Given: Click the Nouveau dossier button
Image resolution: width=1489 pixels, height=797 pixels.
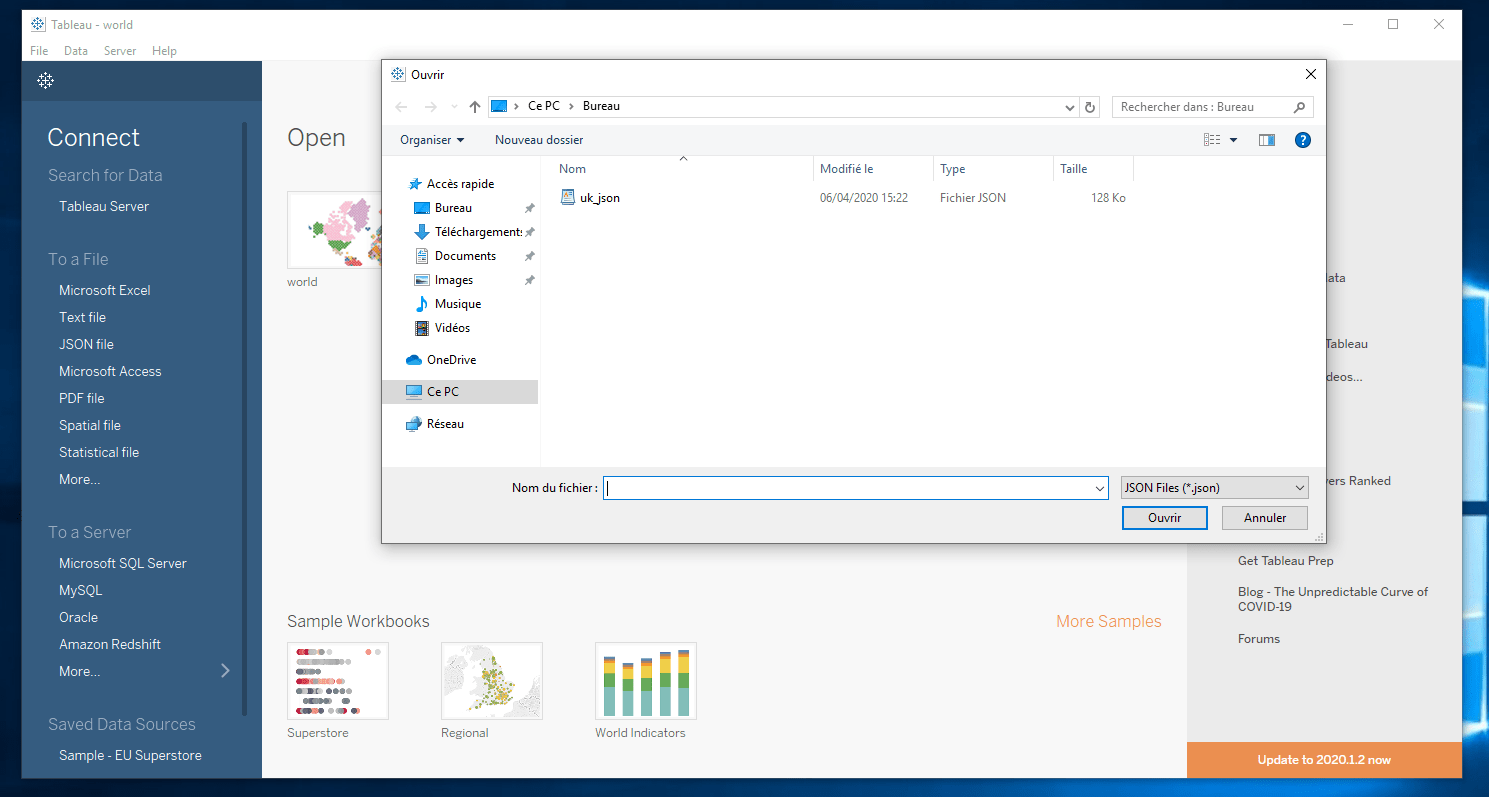Looking at the screenshot, I should [x=539, y=140].
